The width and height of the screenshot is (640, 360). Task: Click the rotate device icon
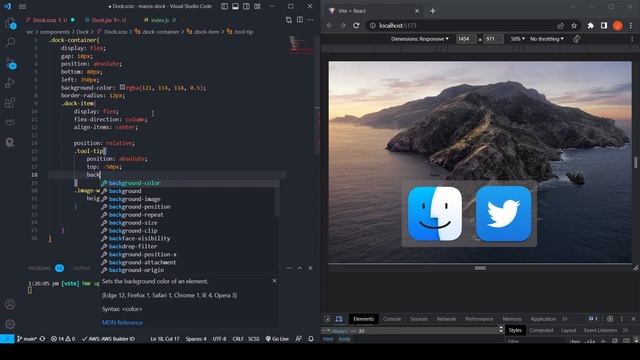(x=576, y=39)
